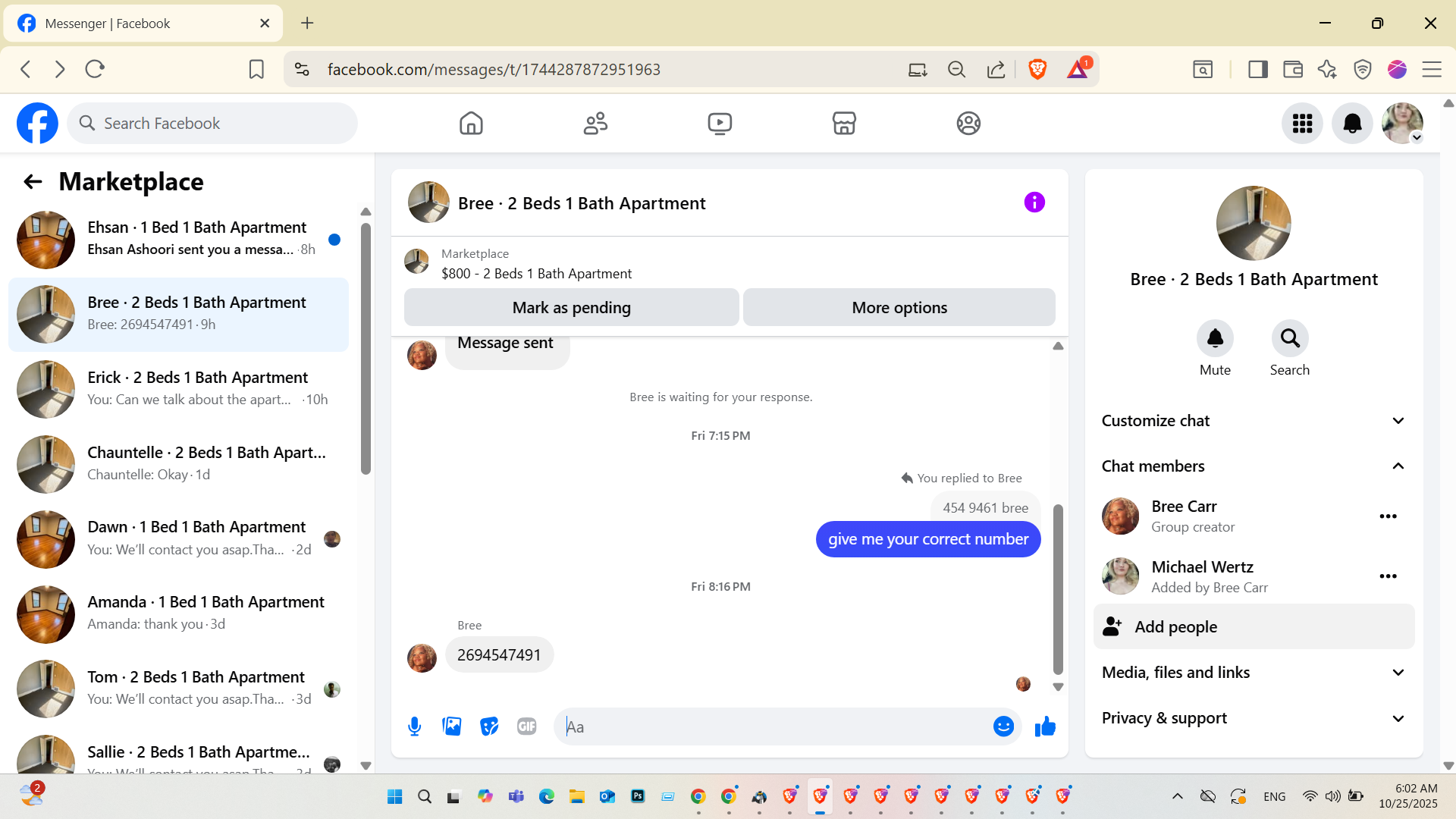Show hidden system tray icons
Viewport: 1456px width, 819px height.
(x=1177, y=796)
